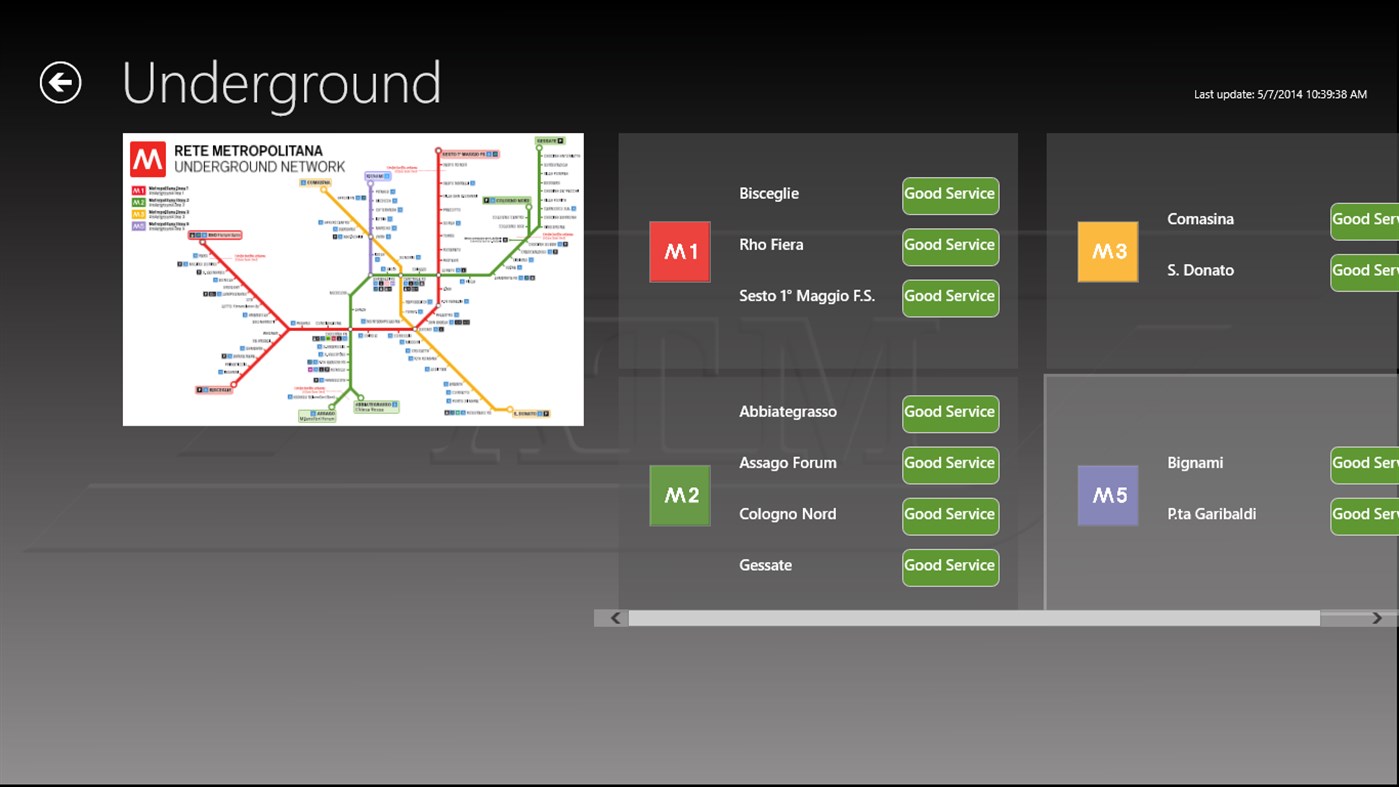Open the M5 purple line tile
1399x787 pixels.
(1108, 495)
